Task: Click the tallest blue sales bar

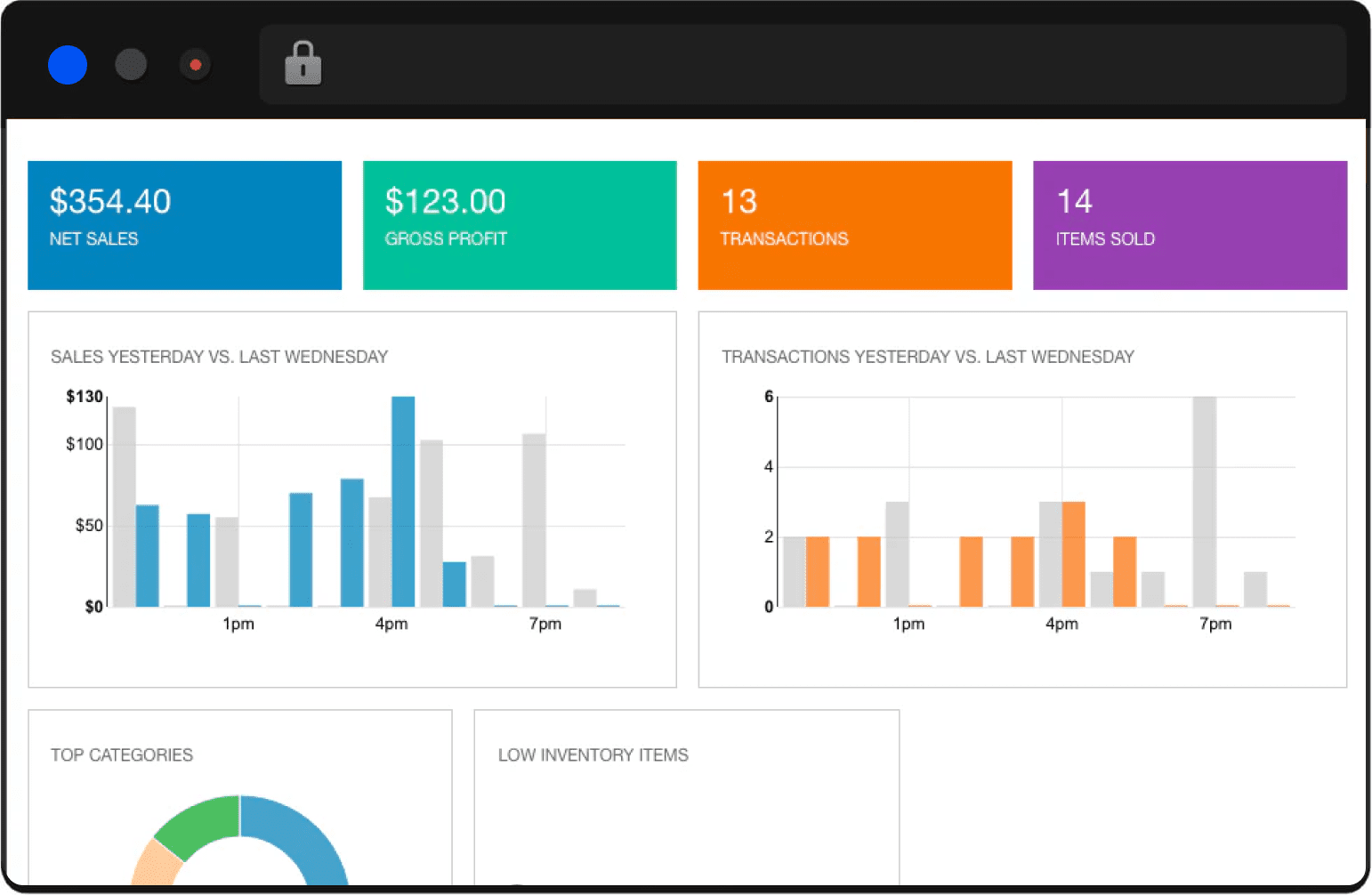Action: tap(403, 501)
